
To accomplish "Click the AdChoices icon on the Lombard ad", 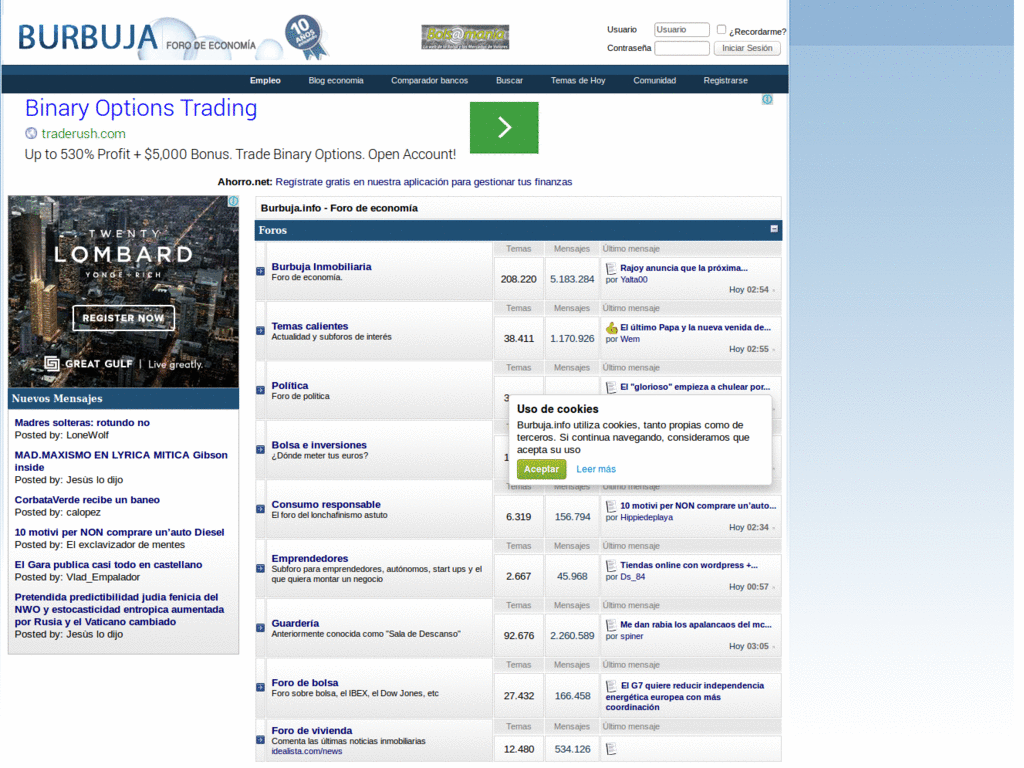I will click(x=233, y=201).
